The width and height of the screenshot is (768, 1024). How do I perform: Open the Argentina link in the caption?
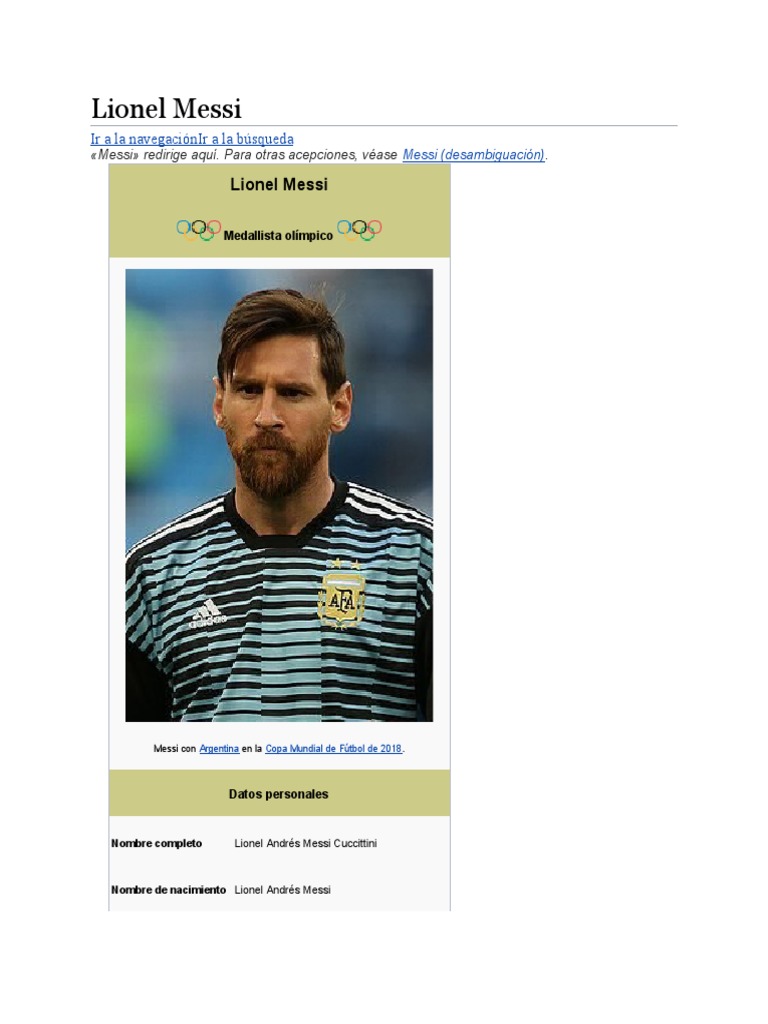[219, 748]
